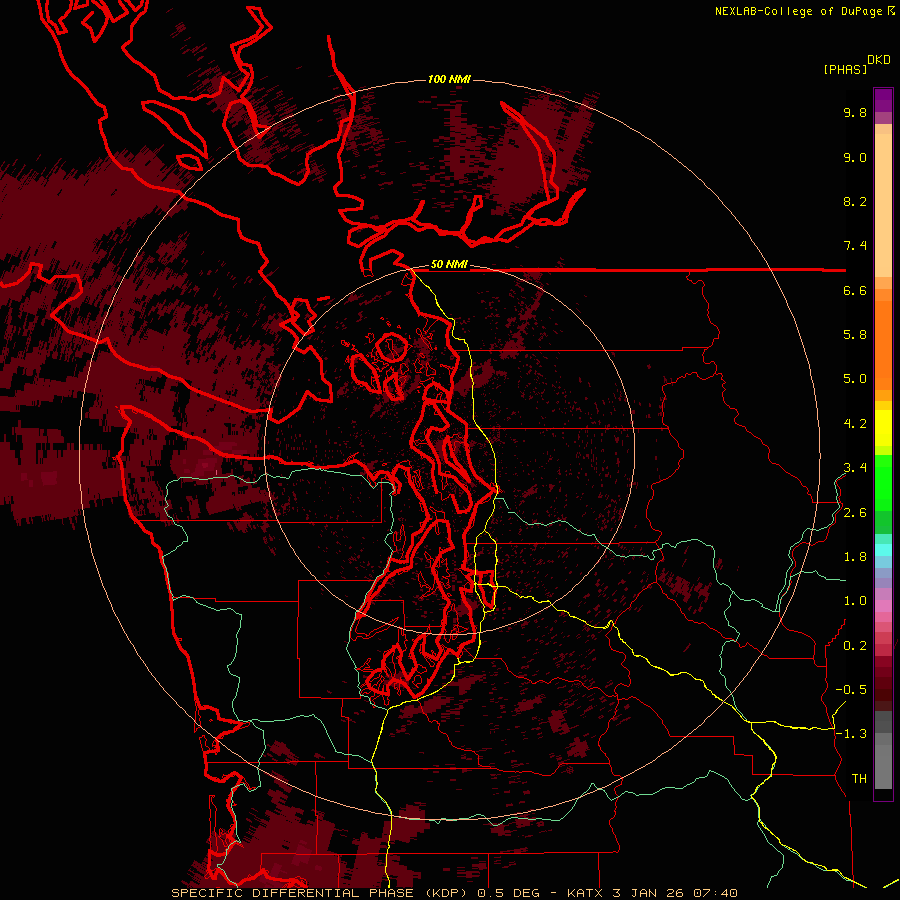Pick the bright green segment of the color bar
The image size is (900, 900).
click(883, 483)
